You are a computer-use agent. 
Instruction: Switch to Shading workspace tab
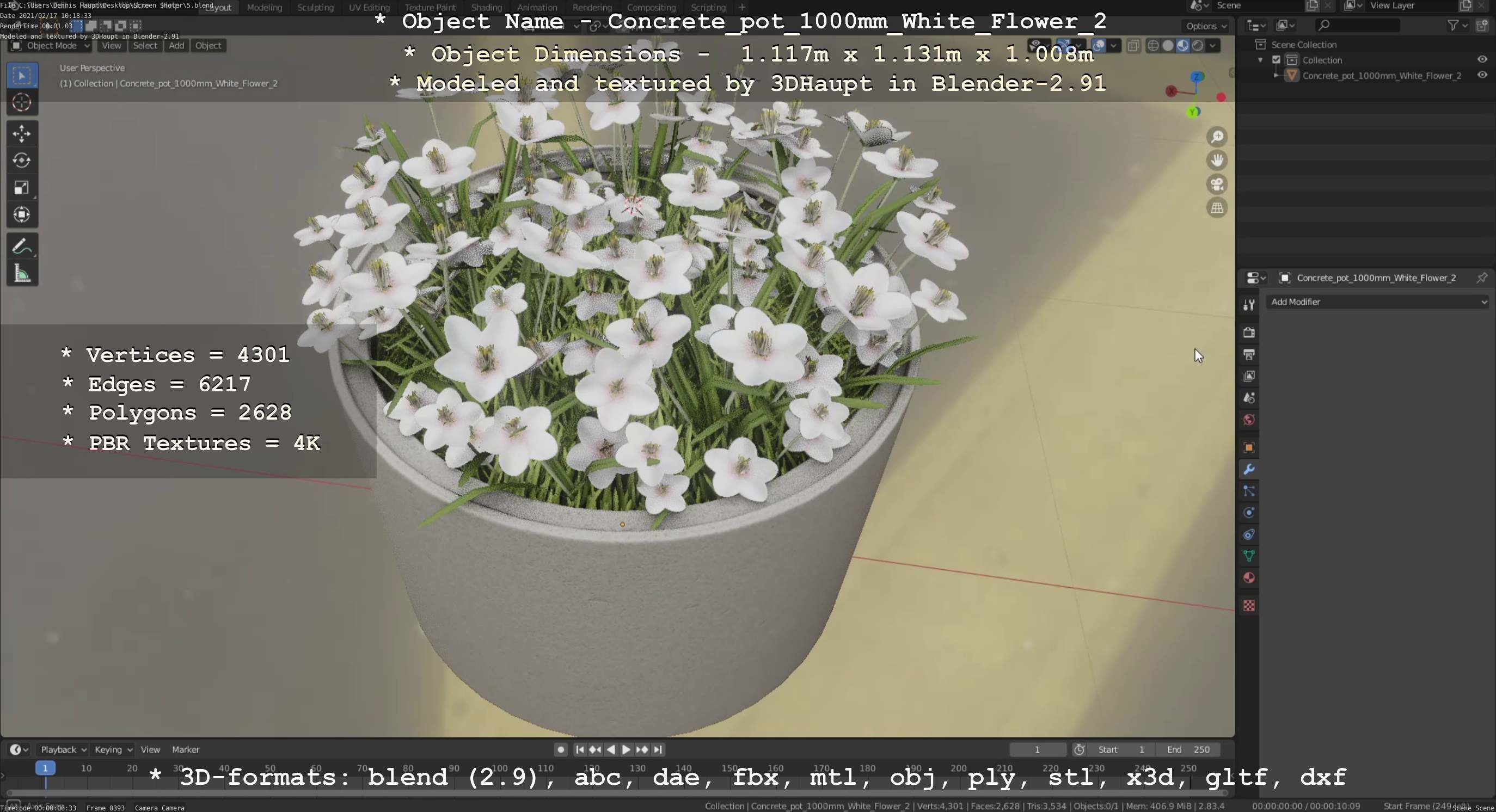(486, 8)
